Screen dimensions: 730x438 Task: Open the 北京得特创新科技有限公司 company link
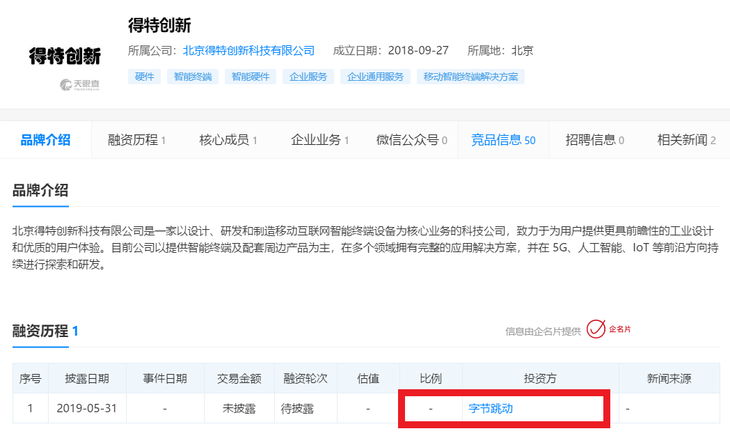[x=249, y=50]
